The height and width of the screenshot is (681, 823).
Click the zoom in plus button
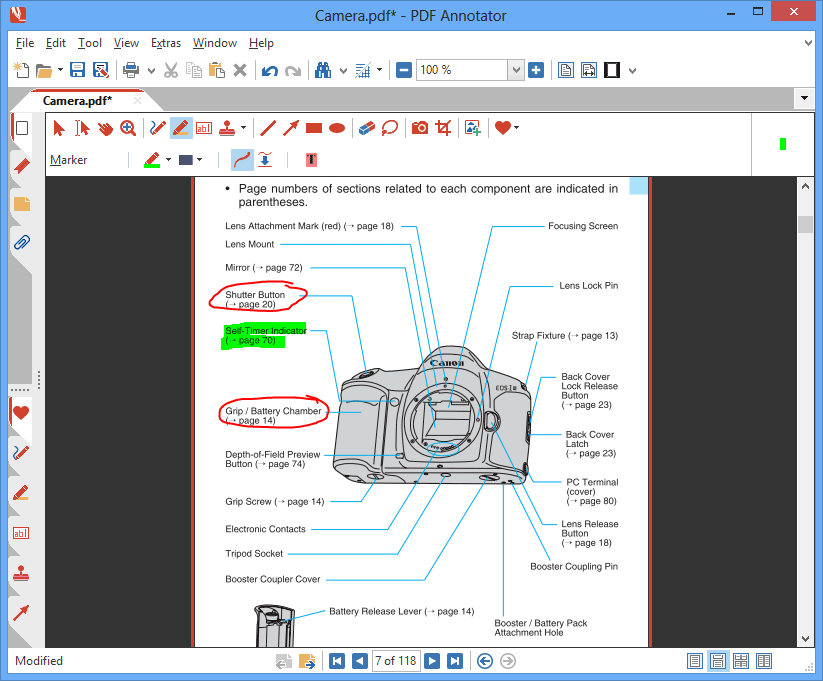(536, 70)
